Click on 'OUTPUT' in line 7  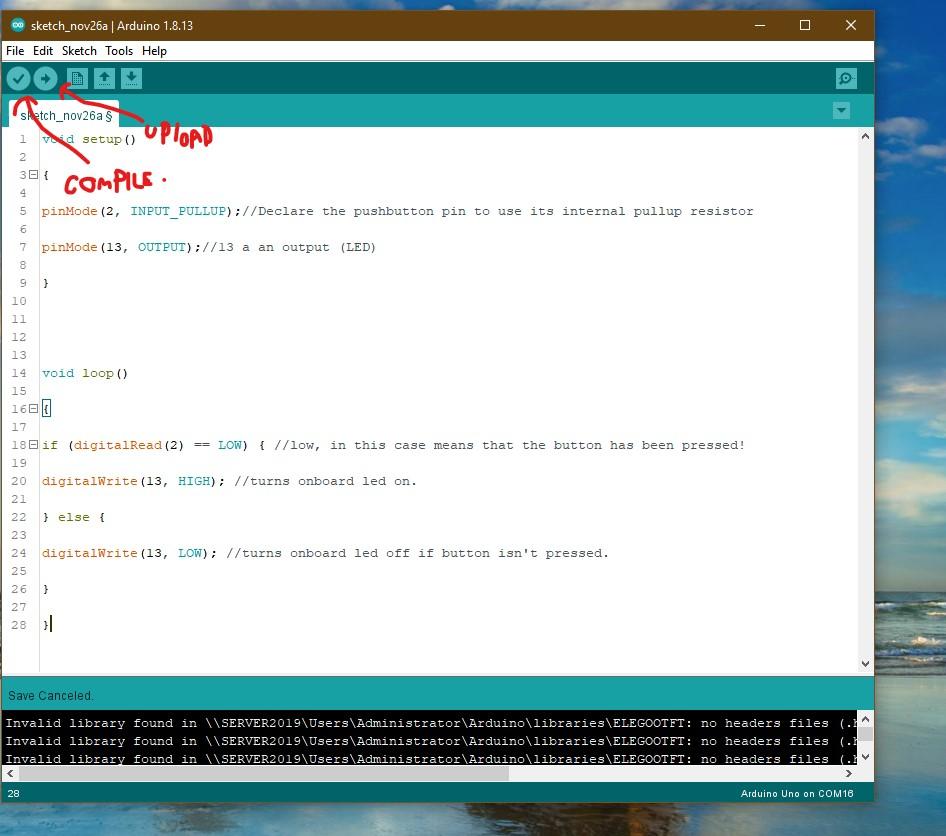(x=162, y=247)
